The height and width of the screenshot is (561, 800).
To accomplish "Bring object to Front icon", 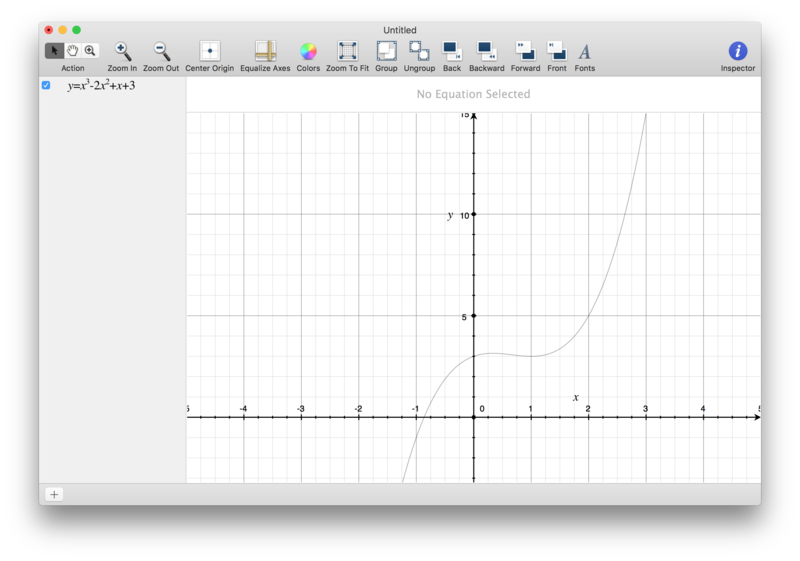I will (x=557, y=51).
